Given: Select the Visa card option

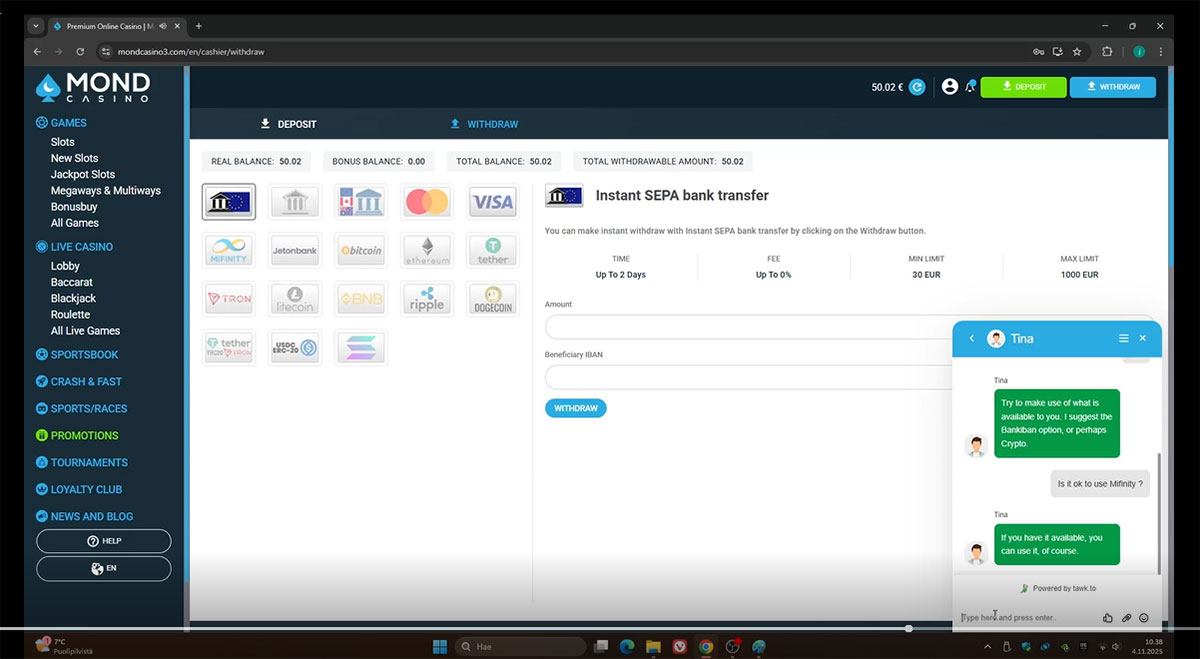Looking at the screenshot, I should [492, 202].
